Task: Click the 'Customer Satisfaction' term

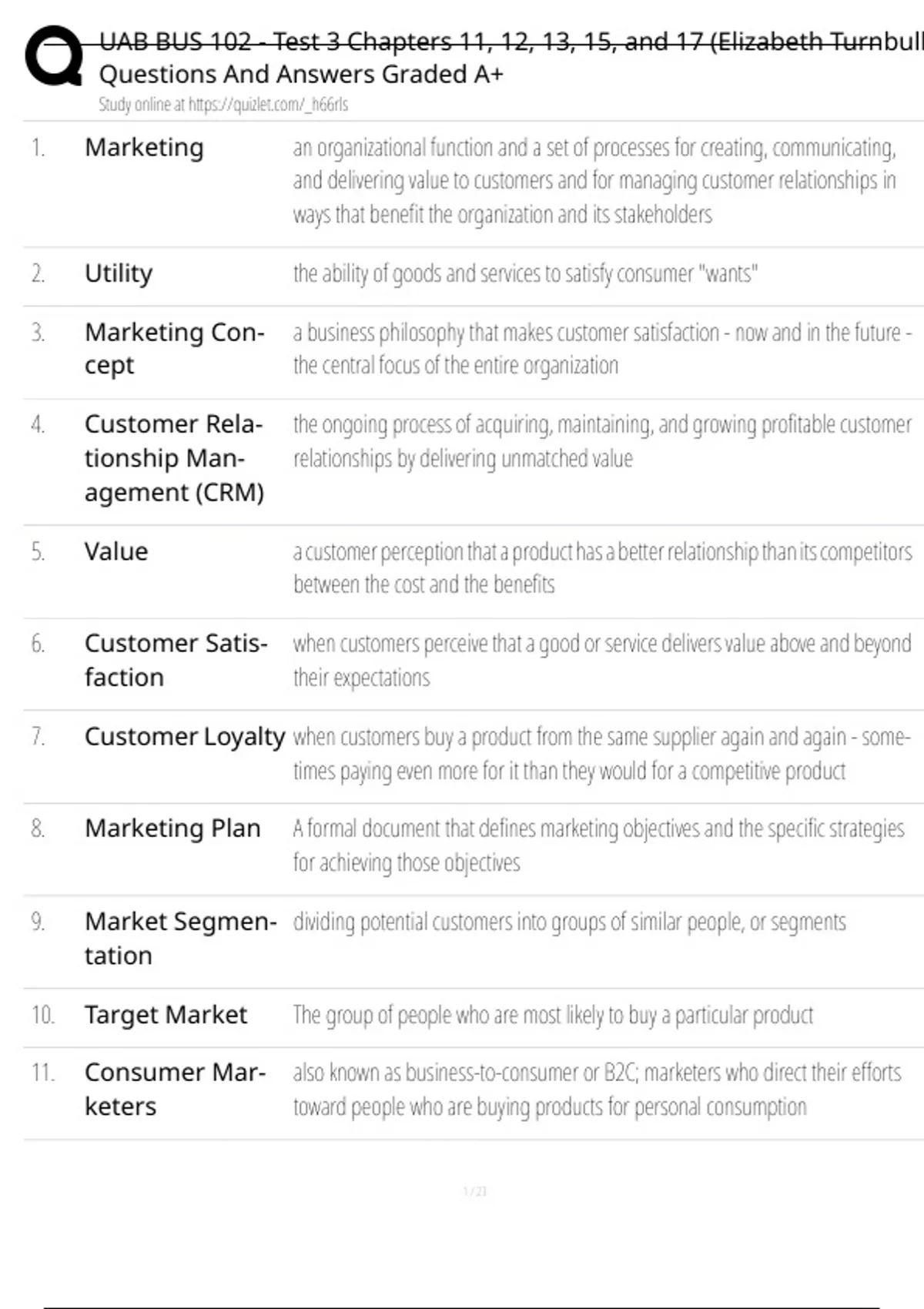Action: [x=176, y=660]
